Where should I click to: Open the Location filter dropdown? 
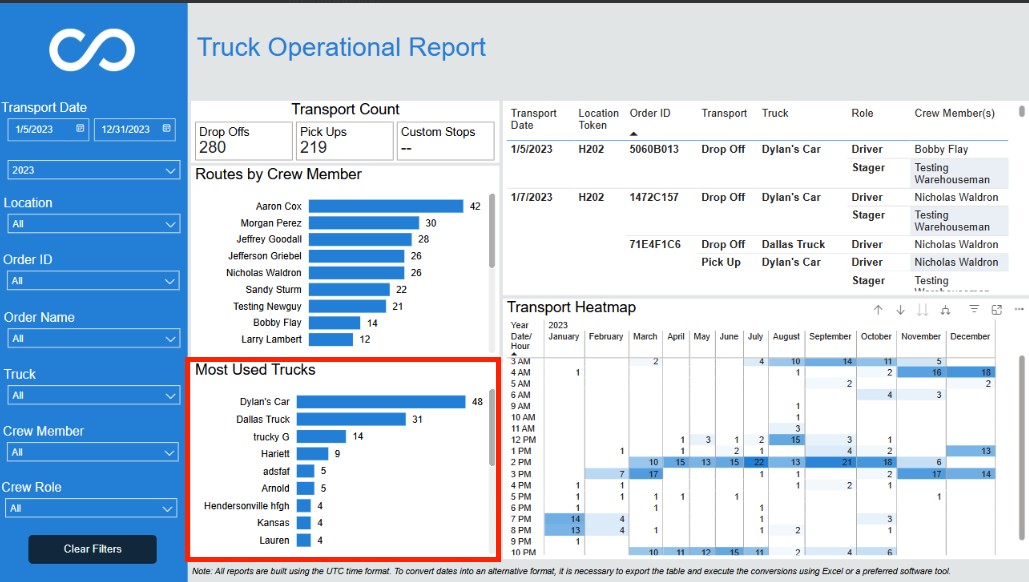[x=93, y=224]
